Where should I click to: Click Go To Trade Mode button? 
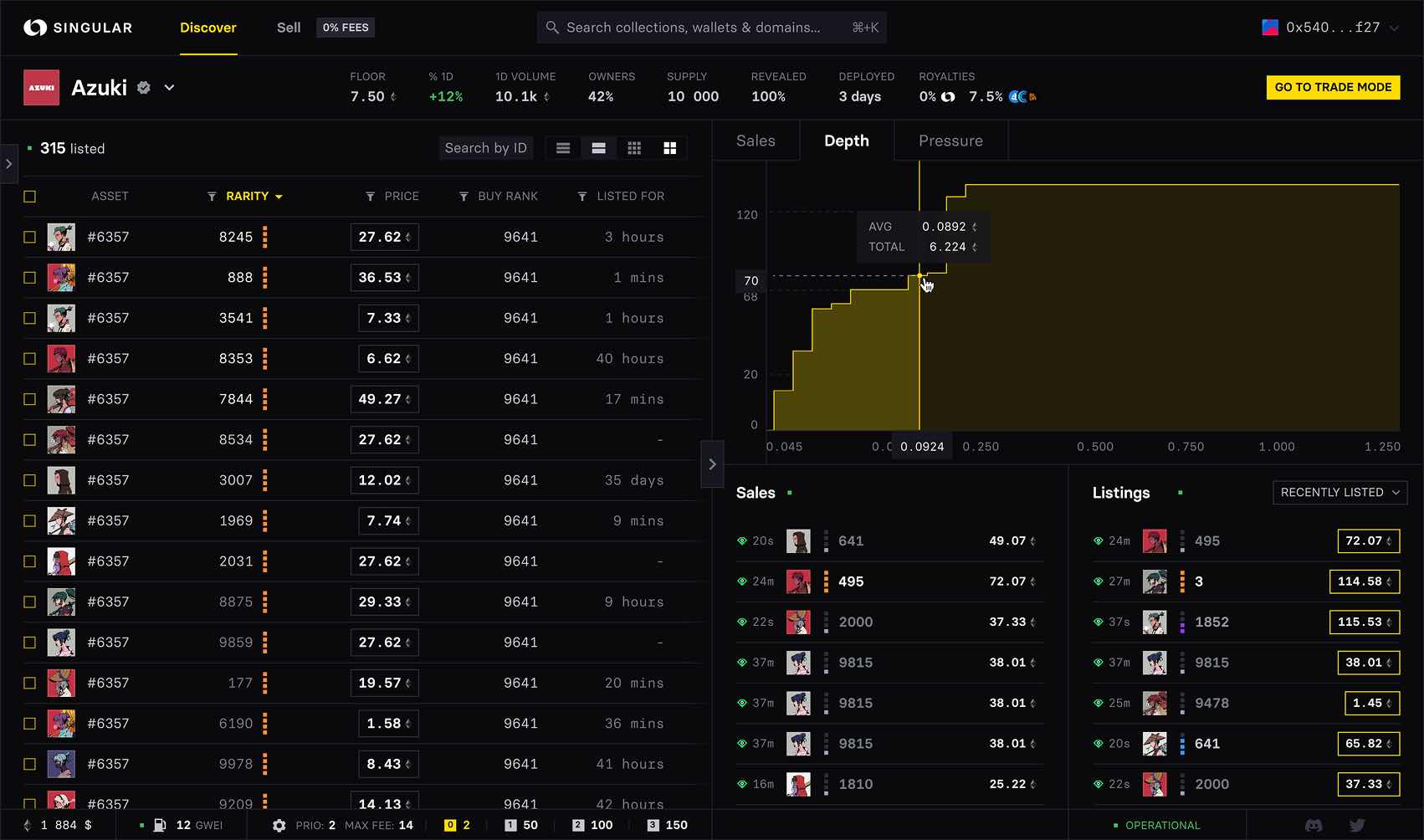pyautogui.click(x=1333, y=87)
